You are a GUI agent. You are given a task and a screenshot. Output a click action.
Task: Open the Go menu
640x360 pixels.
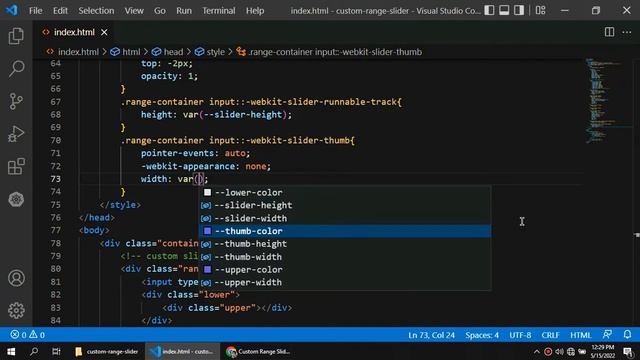coord(160,11)
